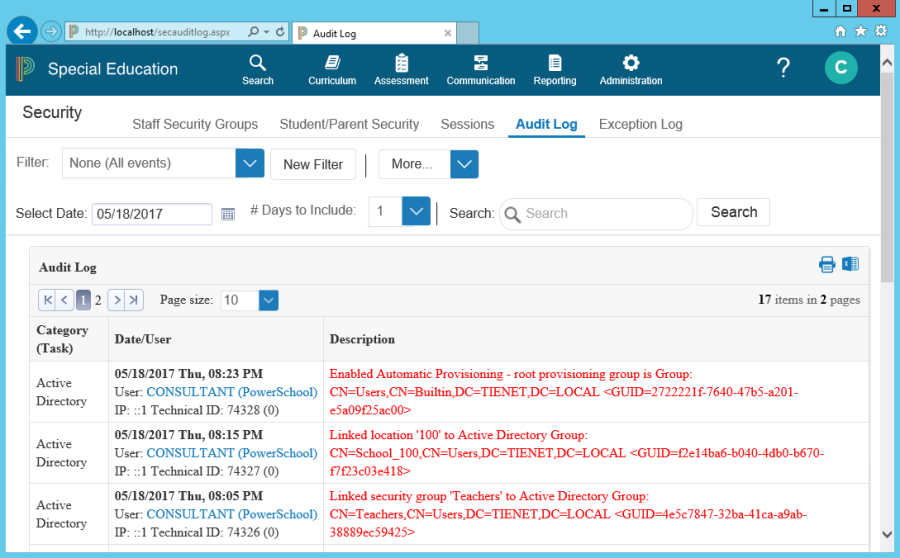Screen dimensions: 900x558
Task: Click the Select Date input field
Action: tap(151, 214)
